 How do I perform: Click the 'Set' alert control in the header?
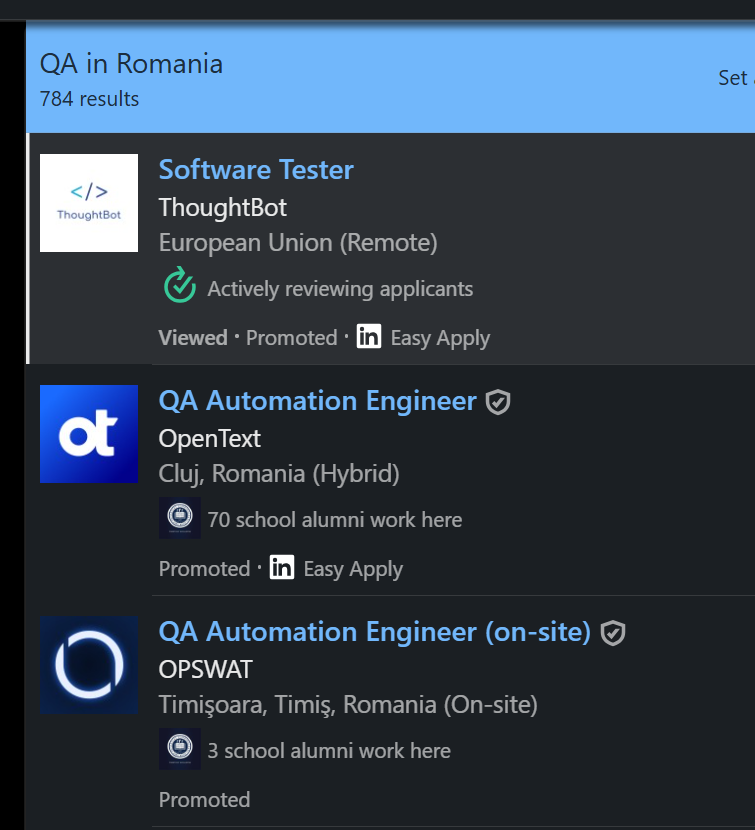734,78
